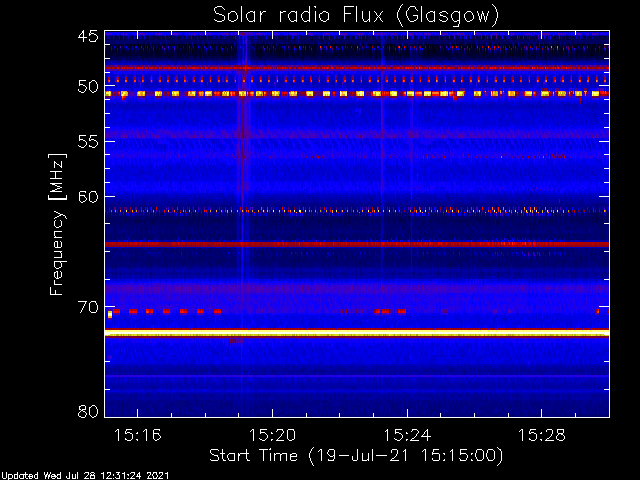640x480 pixels.
Task: Click the dotted orange line near 61 MHz
Action: [x=357, y=211]
